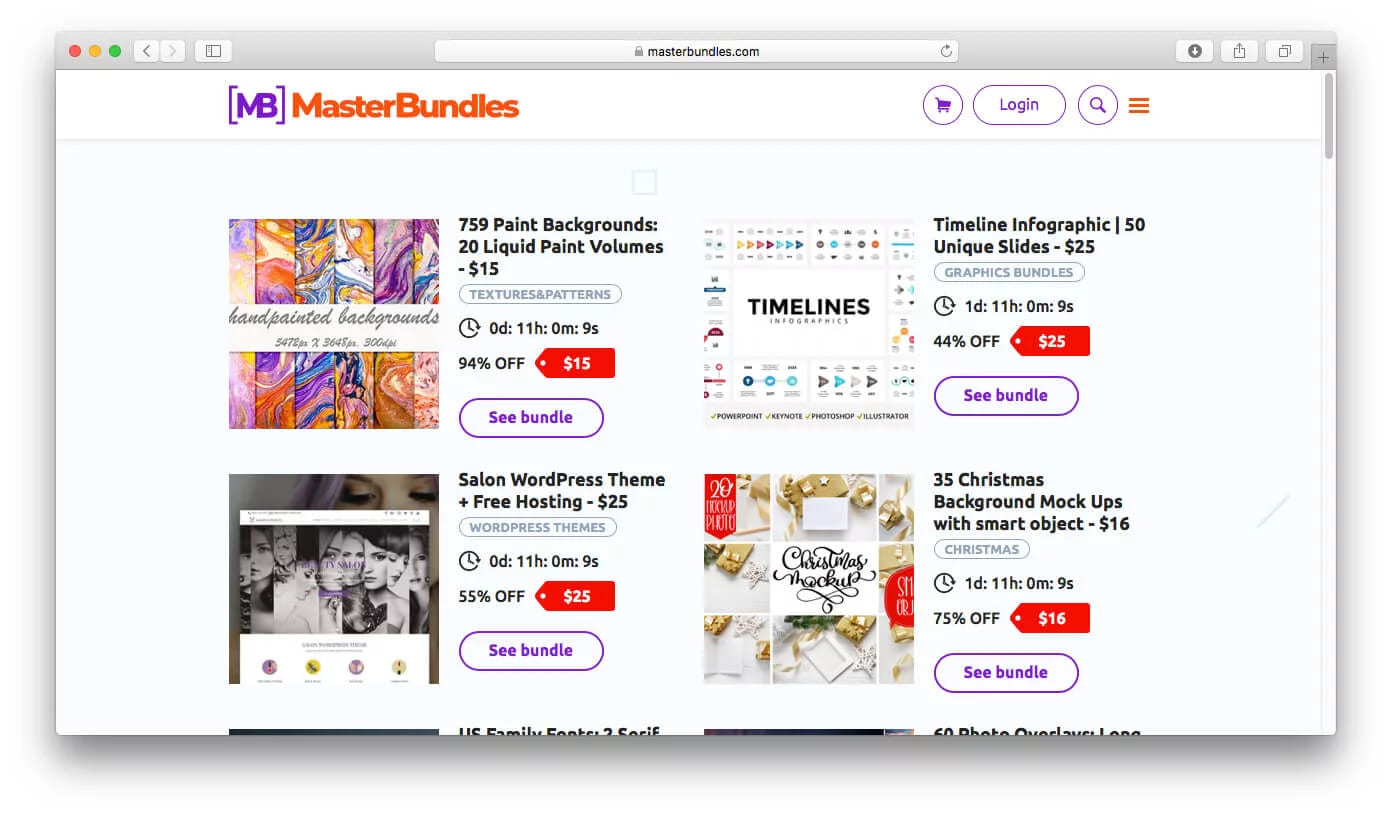
Task: Click the Christmas Mock Ups countdown 1d: 11h: 0m: 9s
Action: [x=1019, y=583]
